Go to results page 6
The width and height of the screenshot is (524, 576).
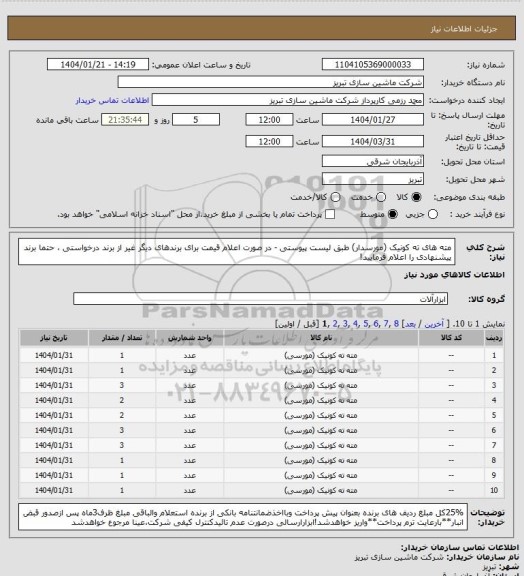click(376, 324)
